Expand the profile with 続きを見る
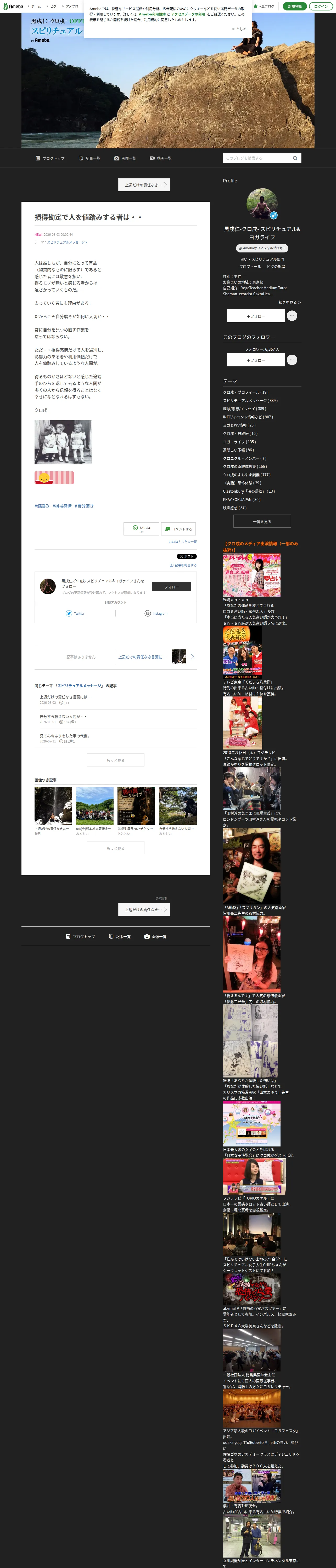Image resolution: width=336 pixels, height=1568 pixels. (290, 303)
